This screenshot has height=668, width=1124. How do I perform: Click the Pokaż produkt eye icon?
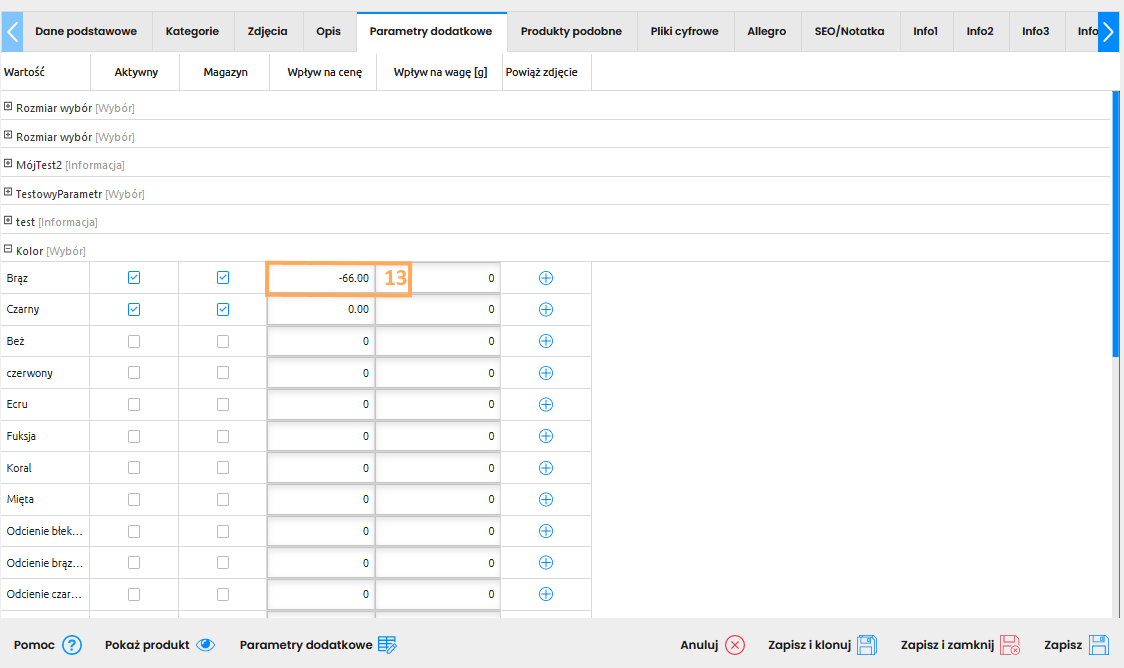[205, 645]
